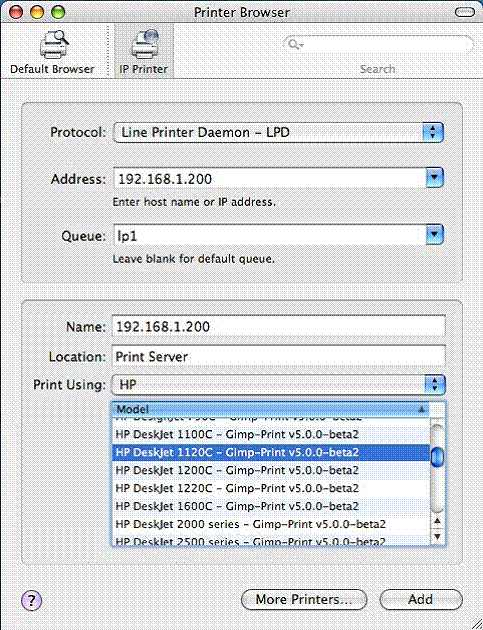Click inside the Queue field
Viewport: 483px width, 630px height.
[x=270, y=235]
